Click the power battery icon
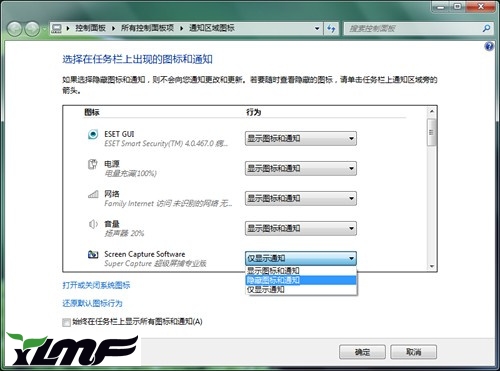 tap(93, 164)
